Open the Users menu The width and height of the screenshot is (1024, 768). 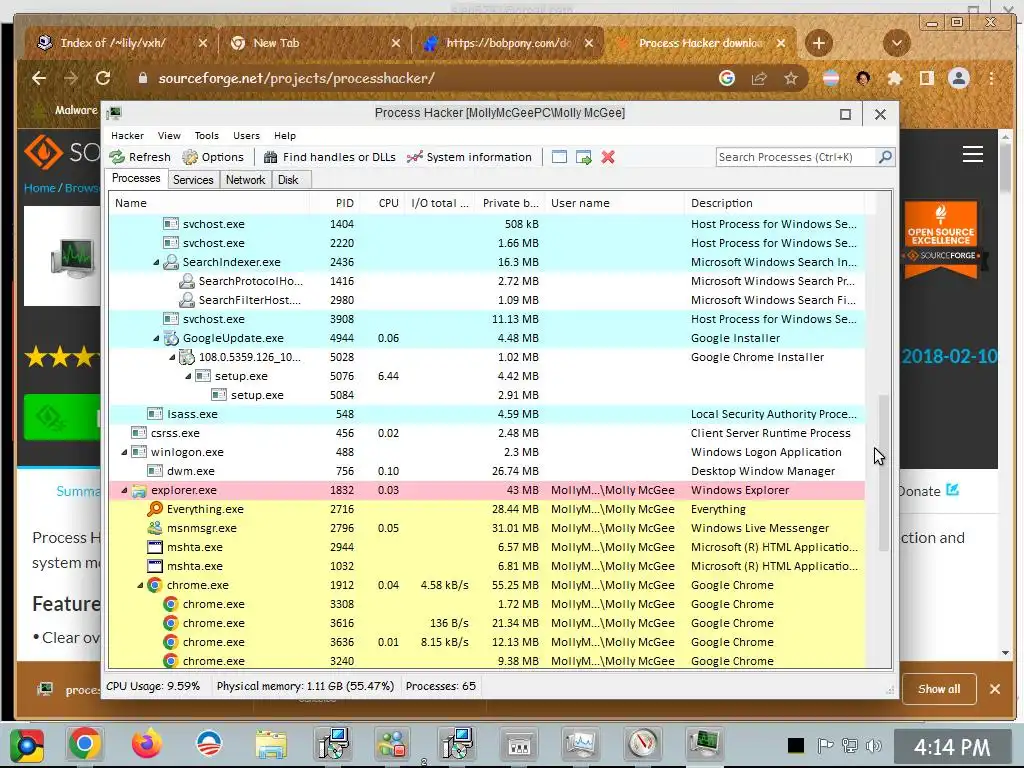click(246, 136)
